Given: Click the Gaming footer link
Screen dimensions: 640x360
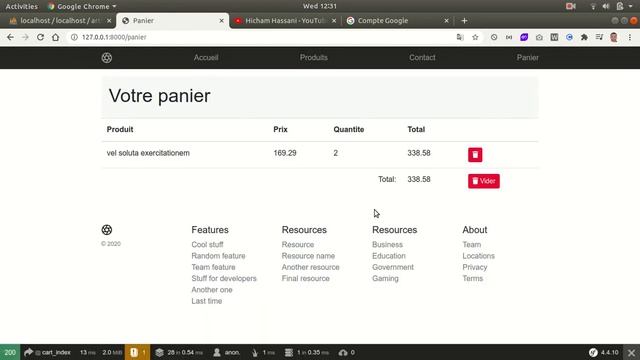Looking at the screenshot, I should pyautogui.click(x=385, y=278).
